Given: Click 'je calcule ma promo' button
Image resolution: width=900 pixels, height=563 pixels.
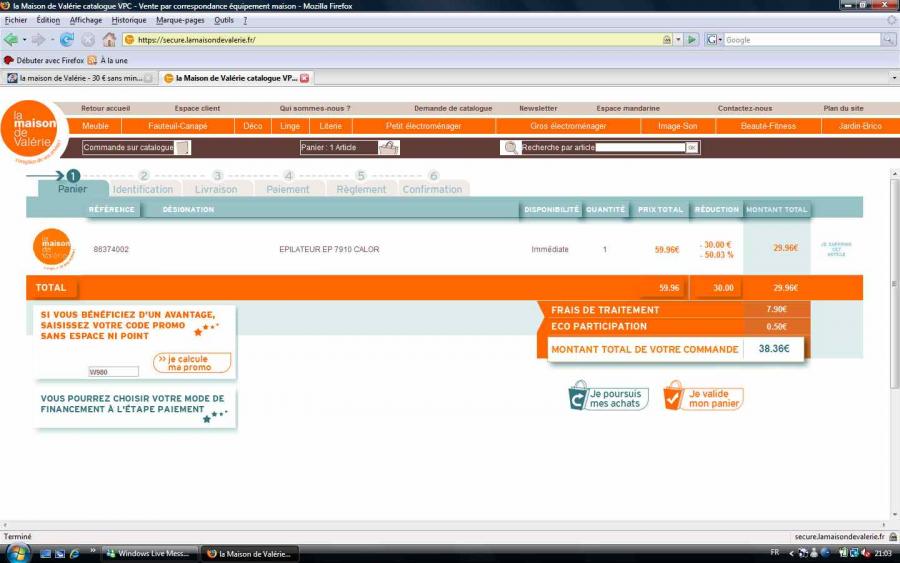Looking at the screenshot, I should 192,363.
